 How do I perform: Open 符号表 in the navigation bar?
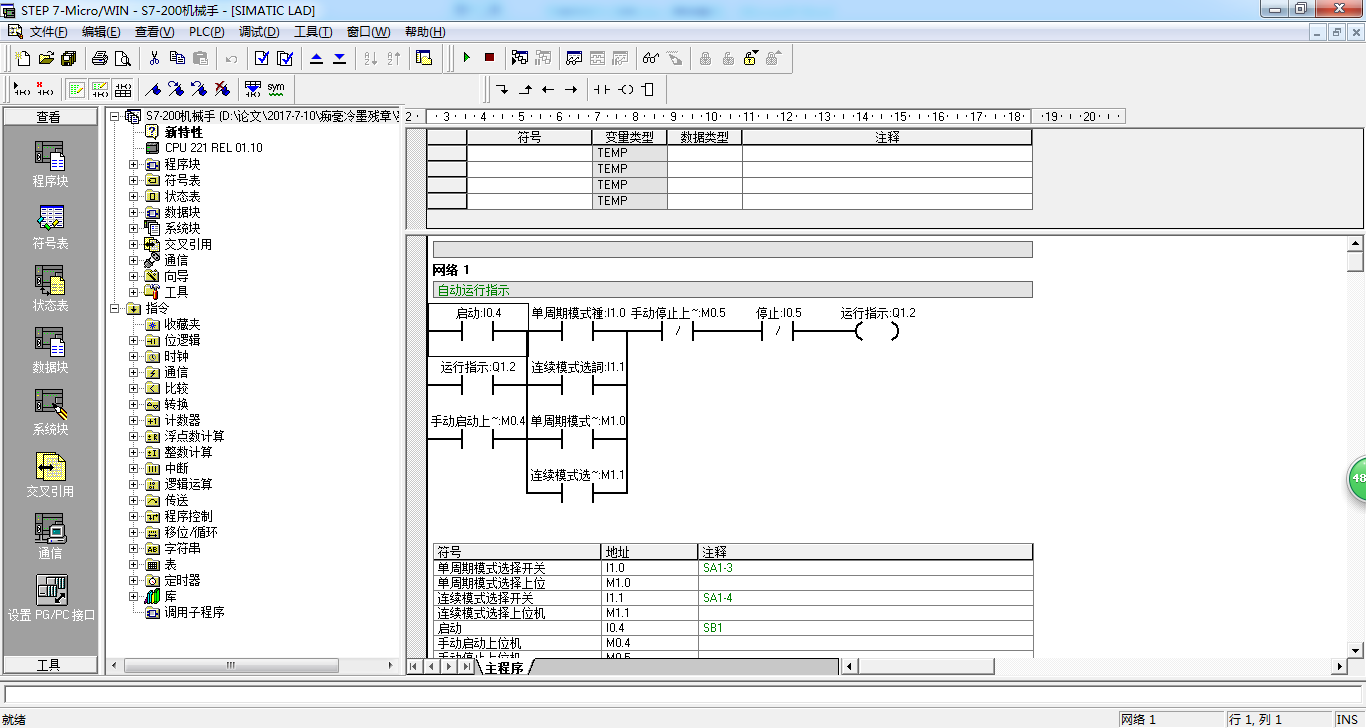[50, 227]
